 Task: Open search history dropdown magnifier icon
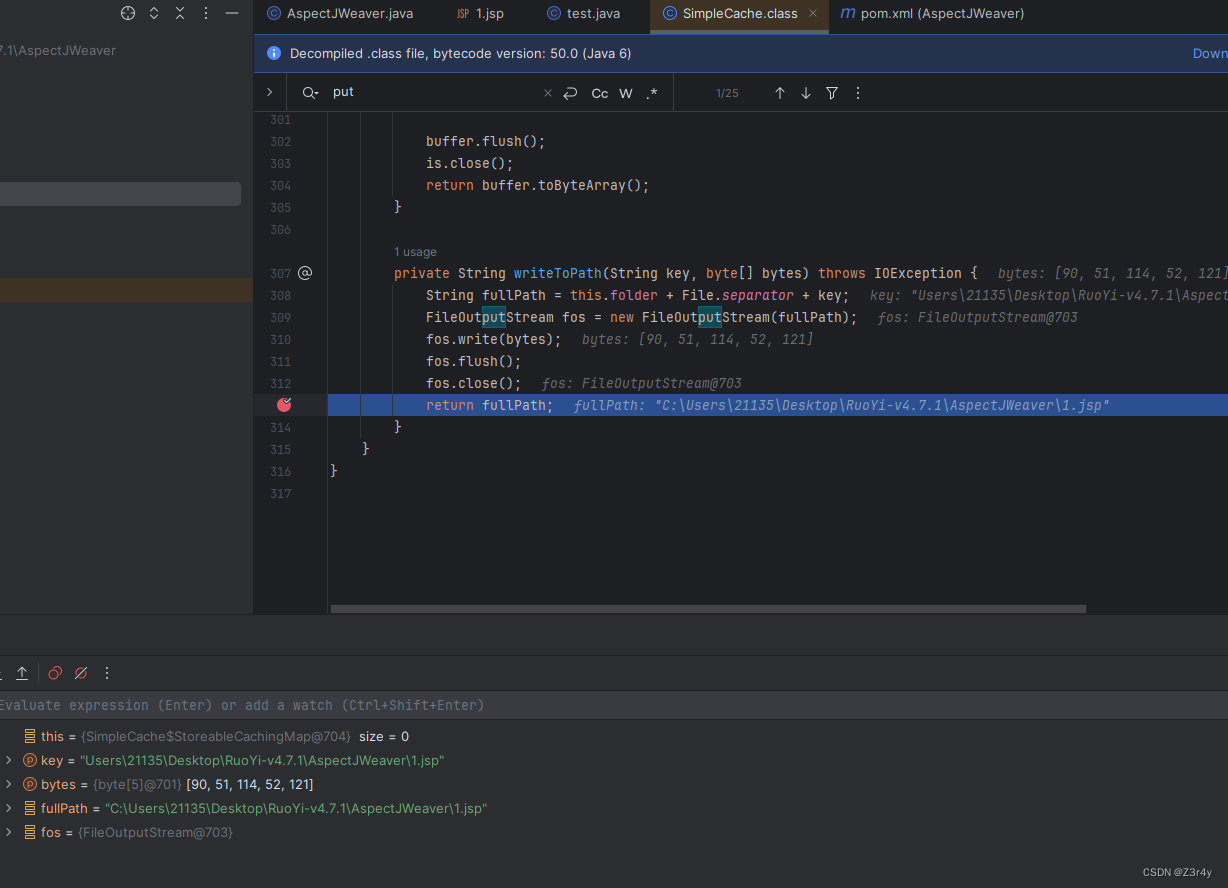tap(311, 92)
